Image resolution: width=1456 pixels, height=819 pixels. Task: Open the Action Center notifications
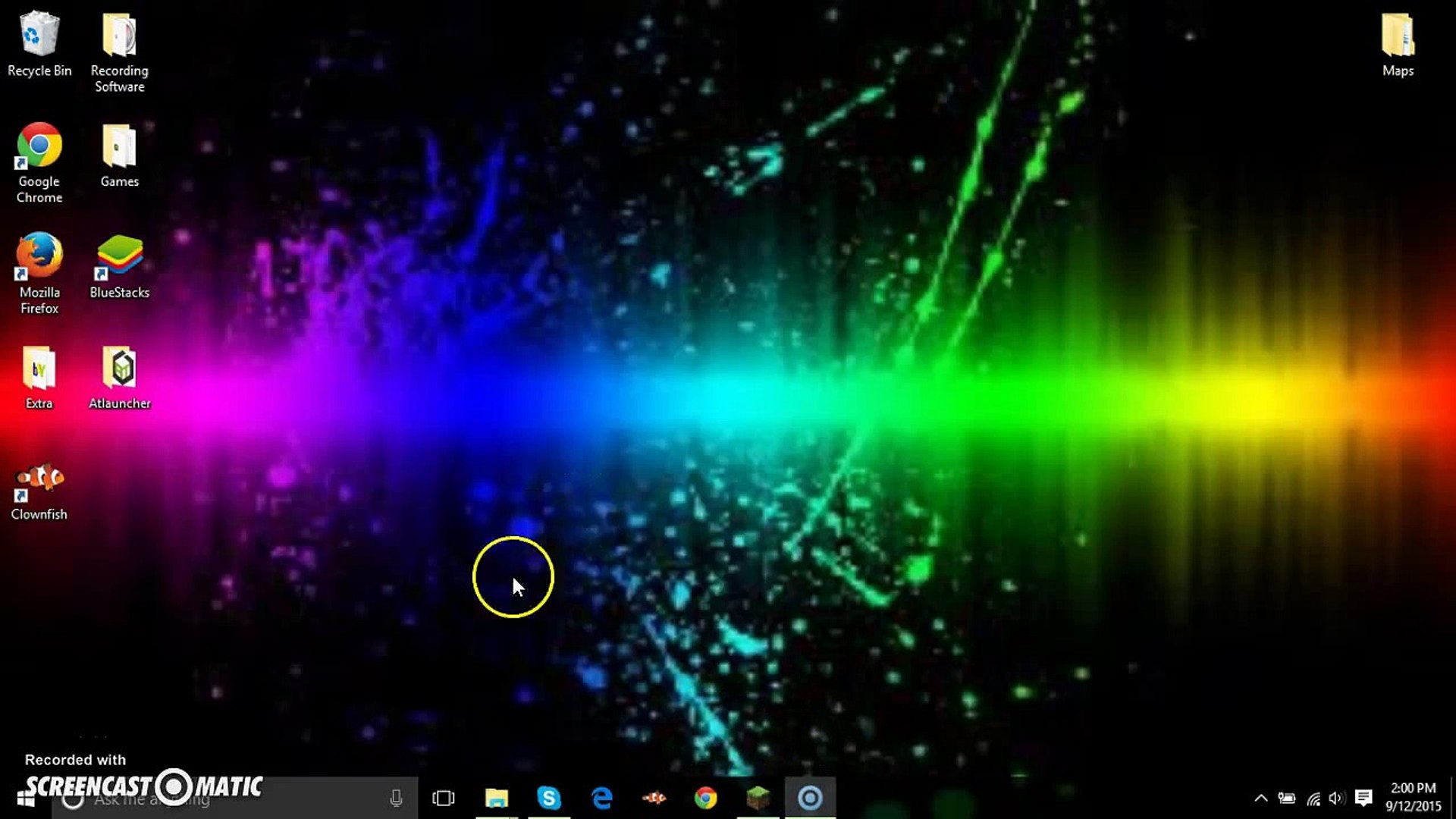tap(1363, 798)
